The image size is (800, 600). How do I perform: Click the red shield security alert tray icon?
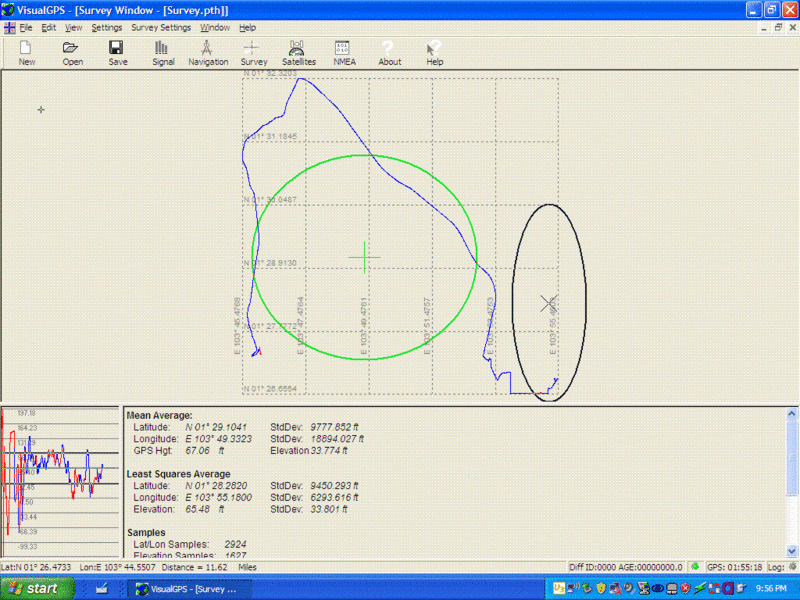[x=686, y=588]
